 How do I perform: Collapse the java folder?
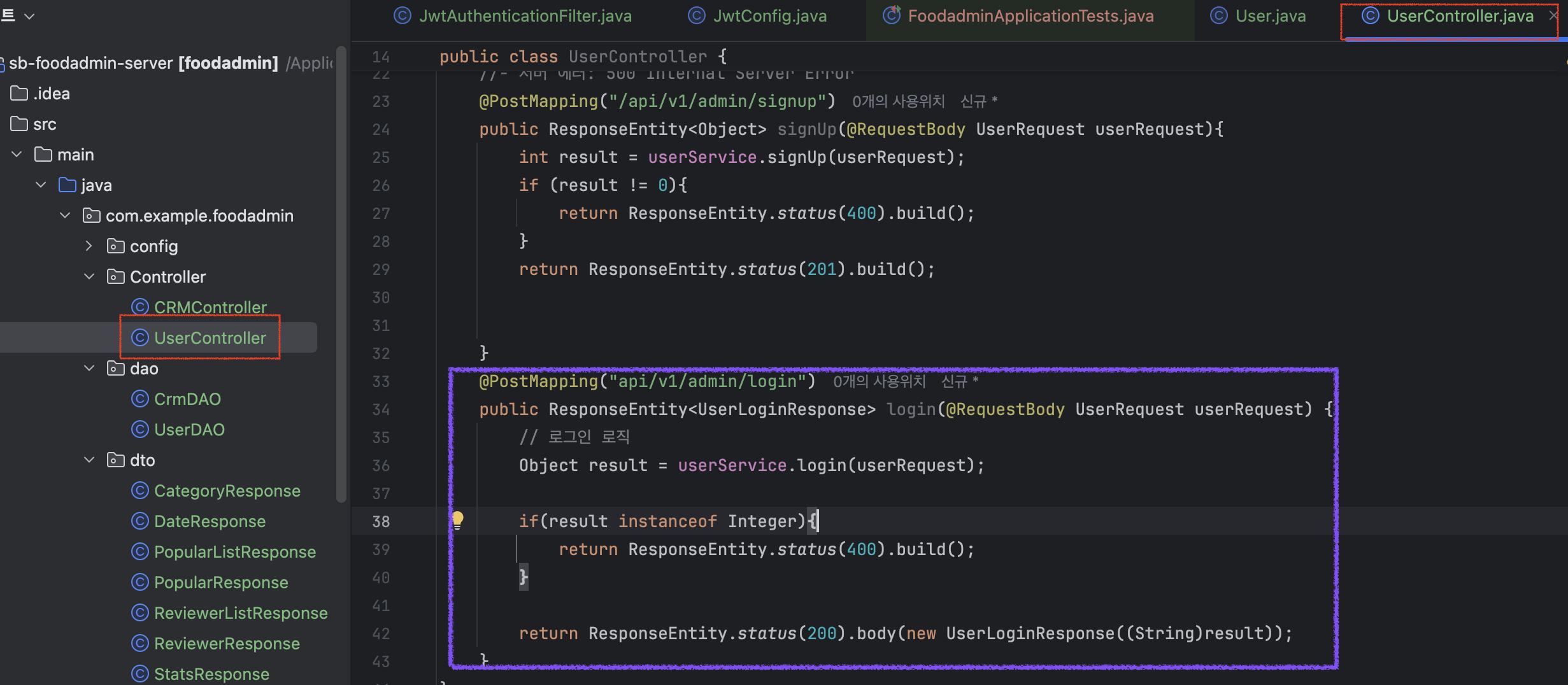click(x=41, y=185)
